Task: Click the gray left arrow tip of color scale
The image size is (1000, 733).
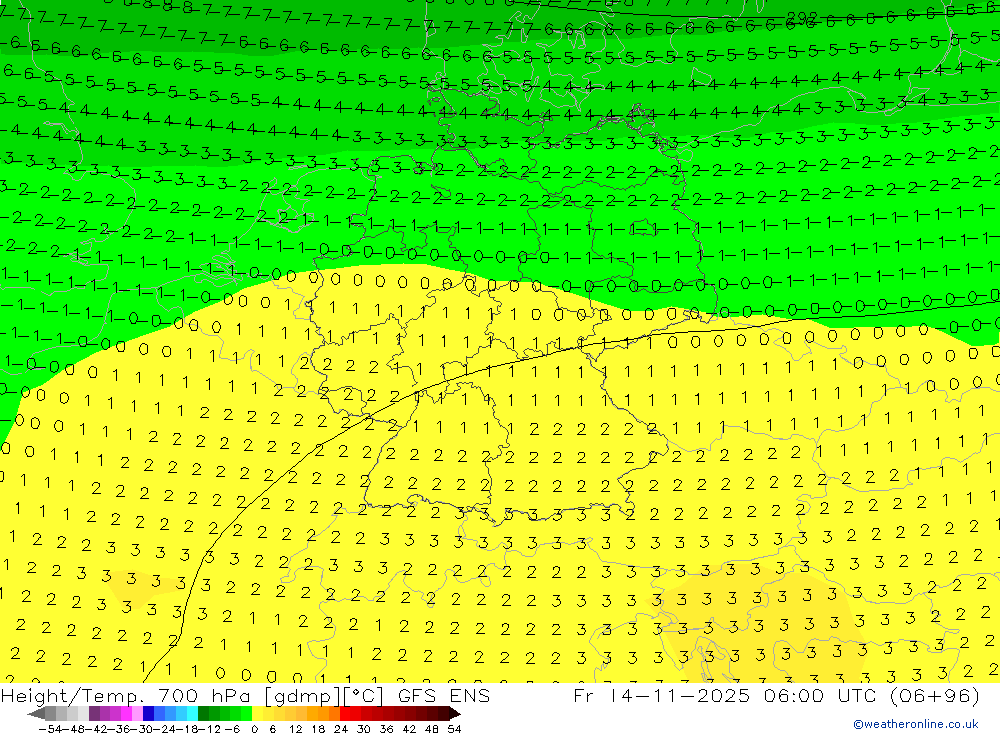Action: tap(36, 714)
